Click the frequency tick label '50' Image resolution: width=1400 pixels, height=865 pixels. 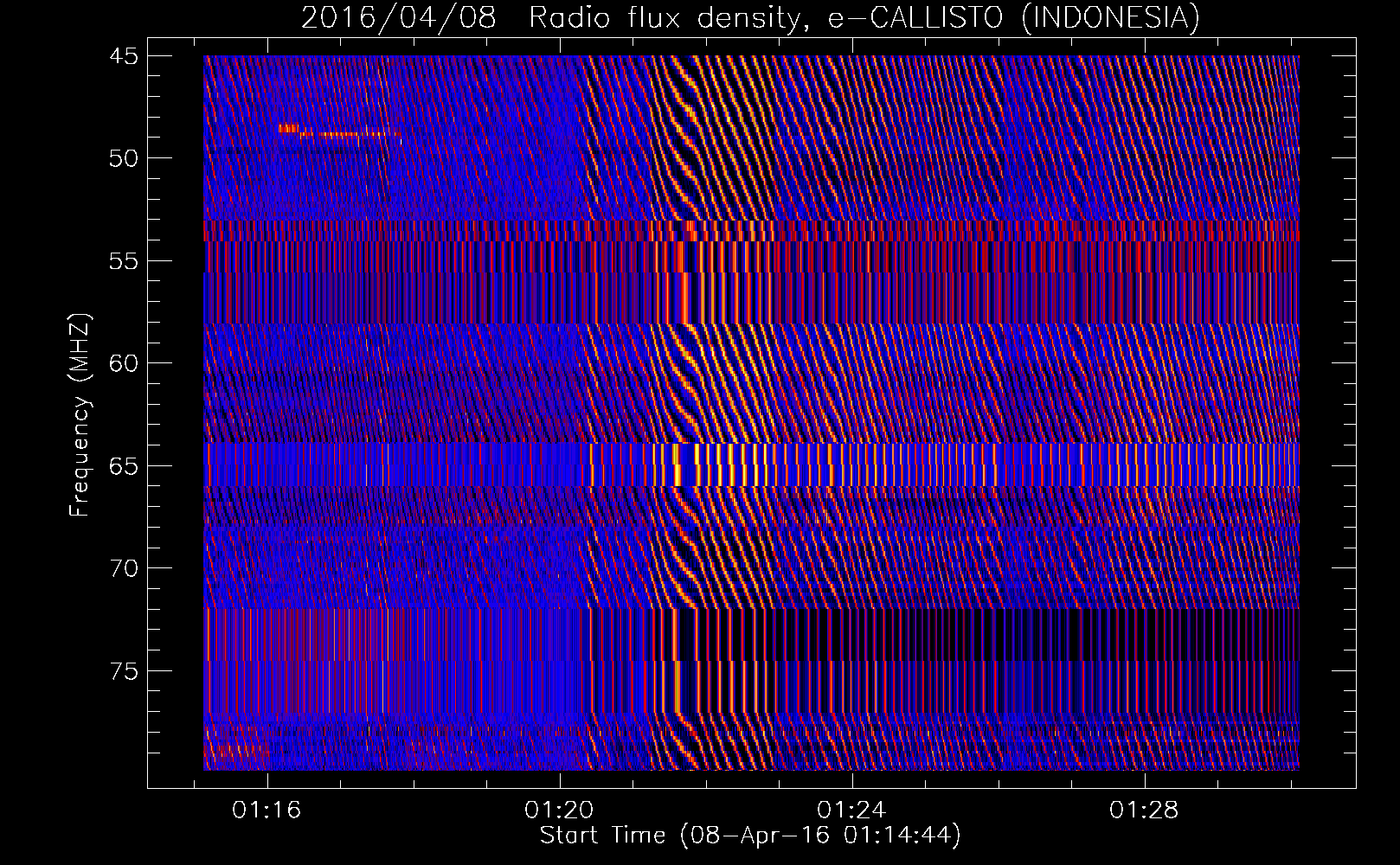tap(124, 158)
